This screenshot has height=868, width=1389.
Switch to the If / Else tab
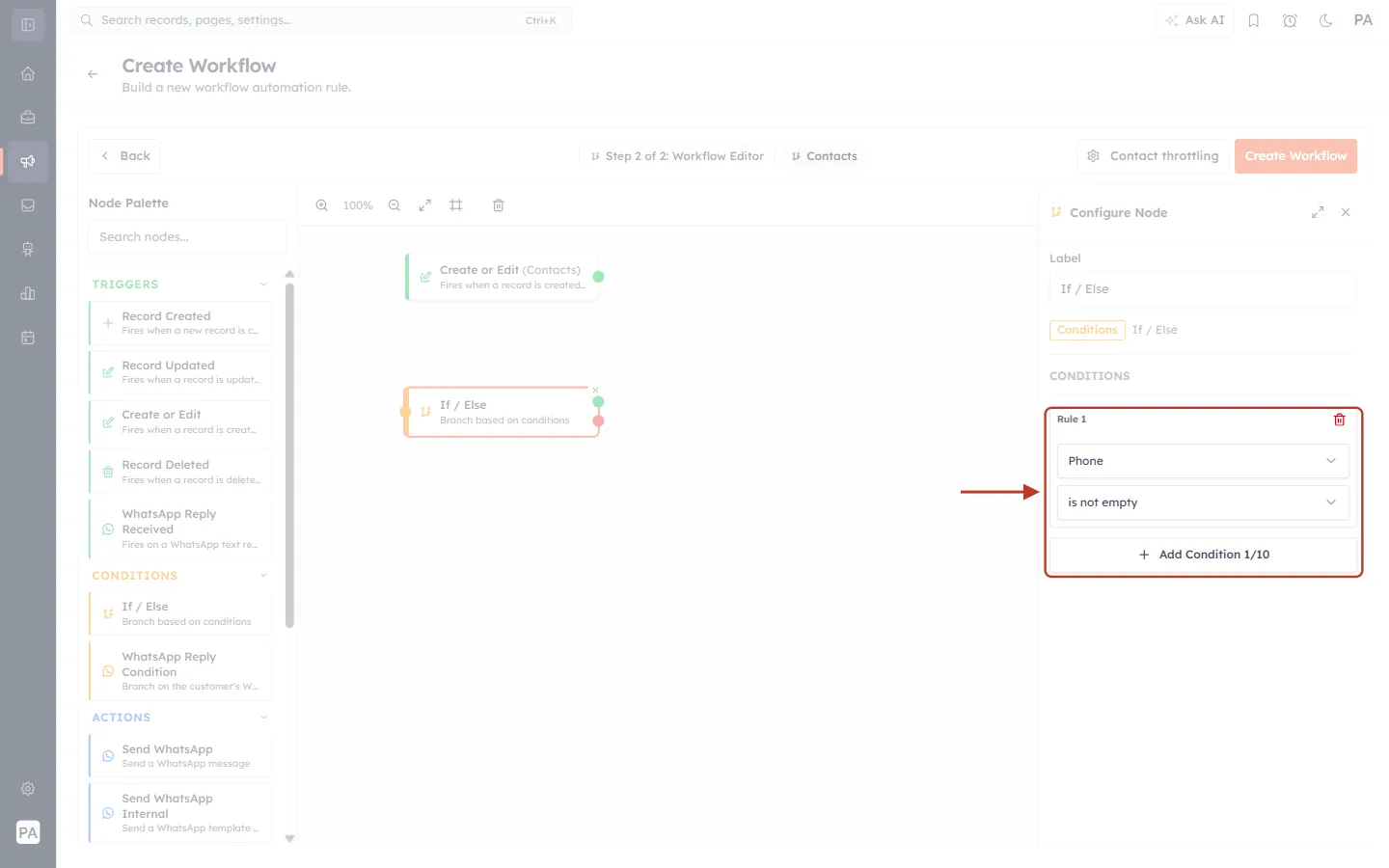pos(1155,330)
